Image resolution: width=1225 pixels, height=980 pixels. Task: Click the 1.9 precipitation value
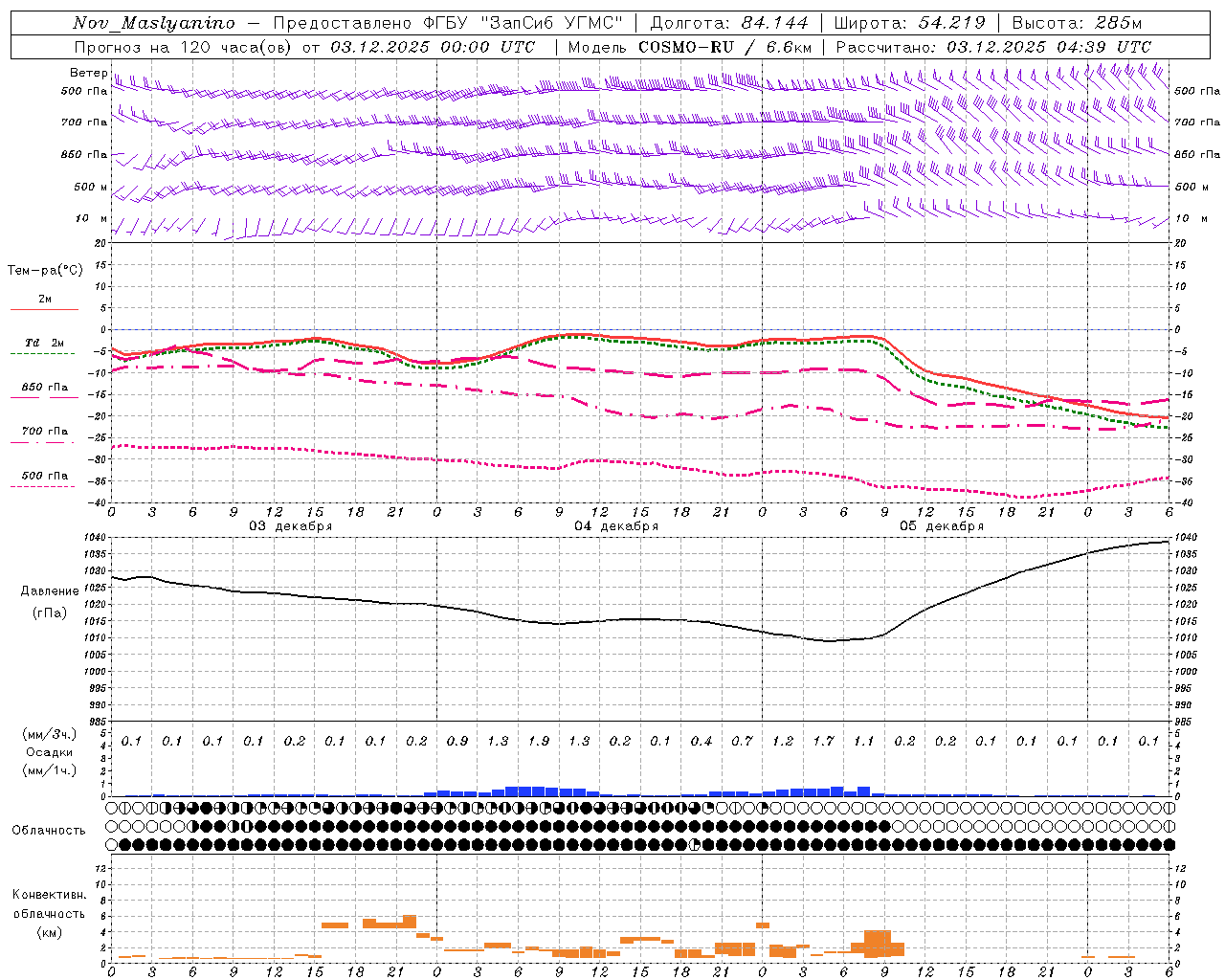coord(539,741)
